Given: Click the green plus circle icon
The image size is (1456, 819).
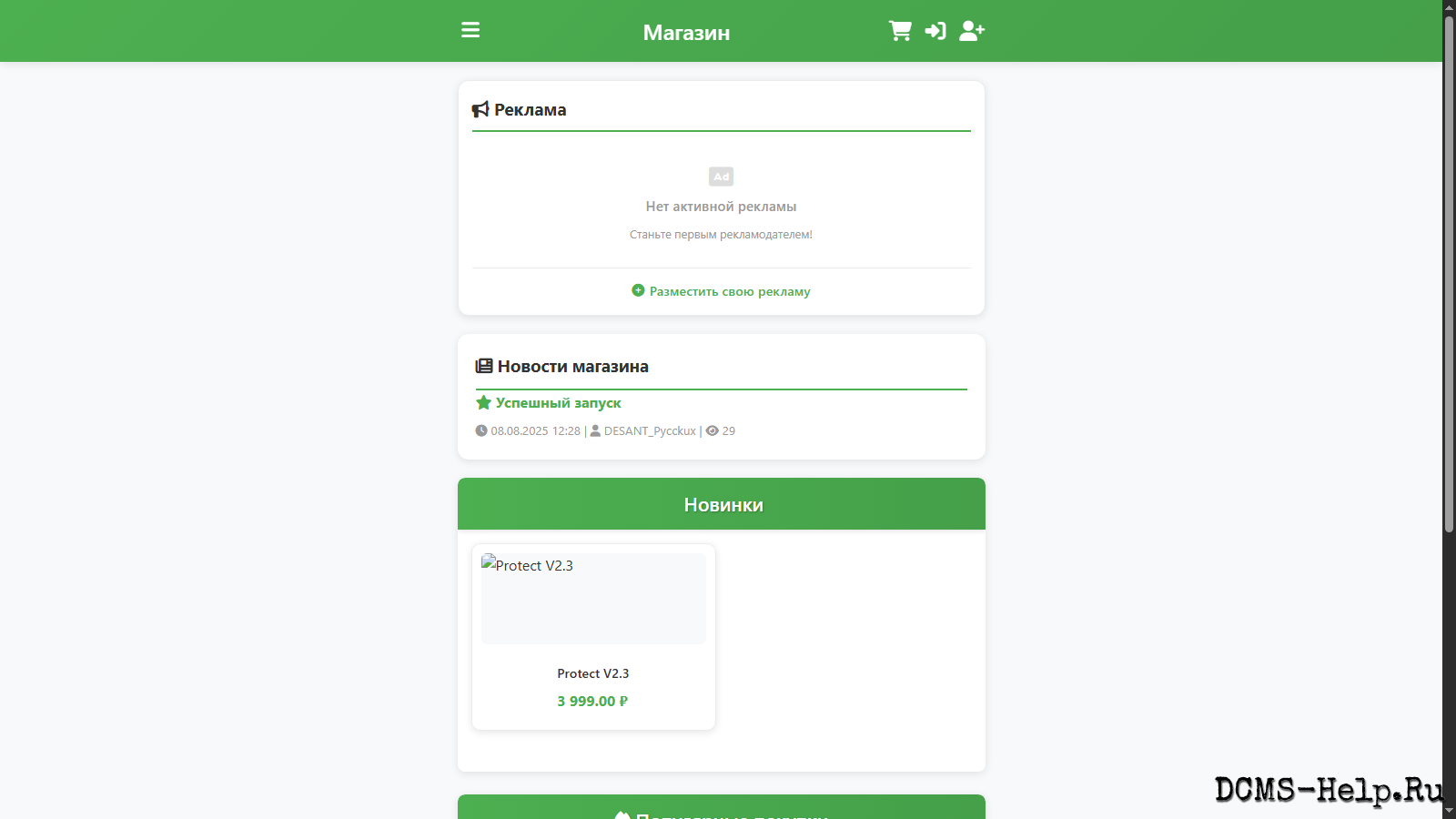Looking at the screenshot, I should 638,290.
